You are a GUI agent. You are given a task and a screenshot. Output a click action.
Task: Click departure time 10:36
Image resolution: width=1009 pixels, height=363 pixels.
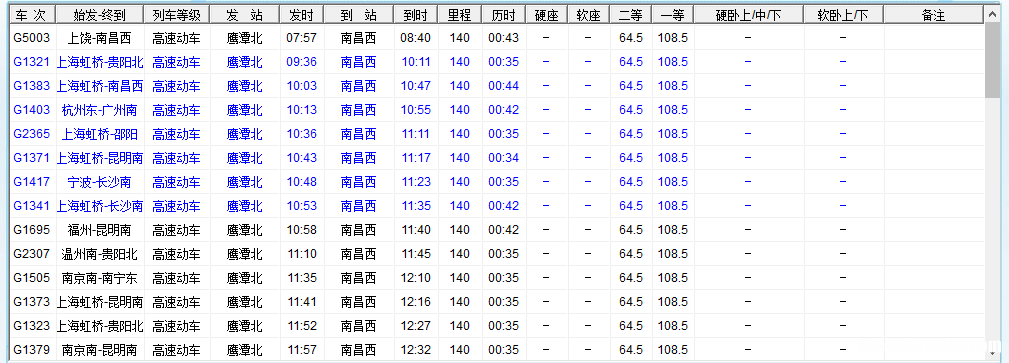[302, 134]
